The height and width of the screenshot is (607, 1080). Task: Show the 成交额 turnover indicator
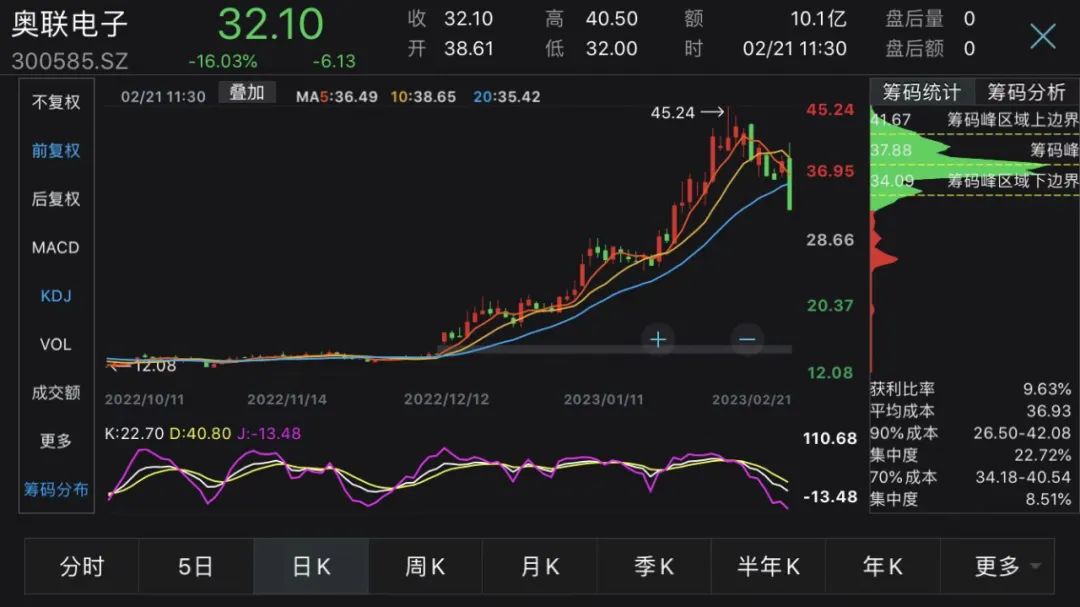[x=54, y=391]
